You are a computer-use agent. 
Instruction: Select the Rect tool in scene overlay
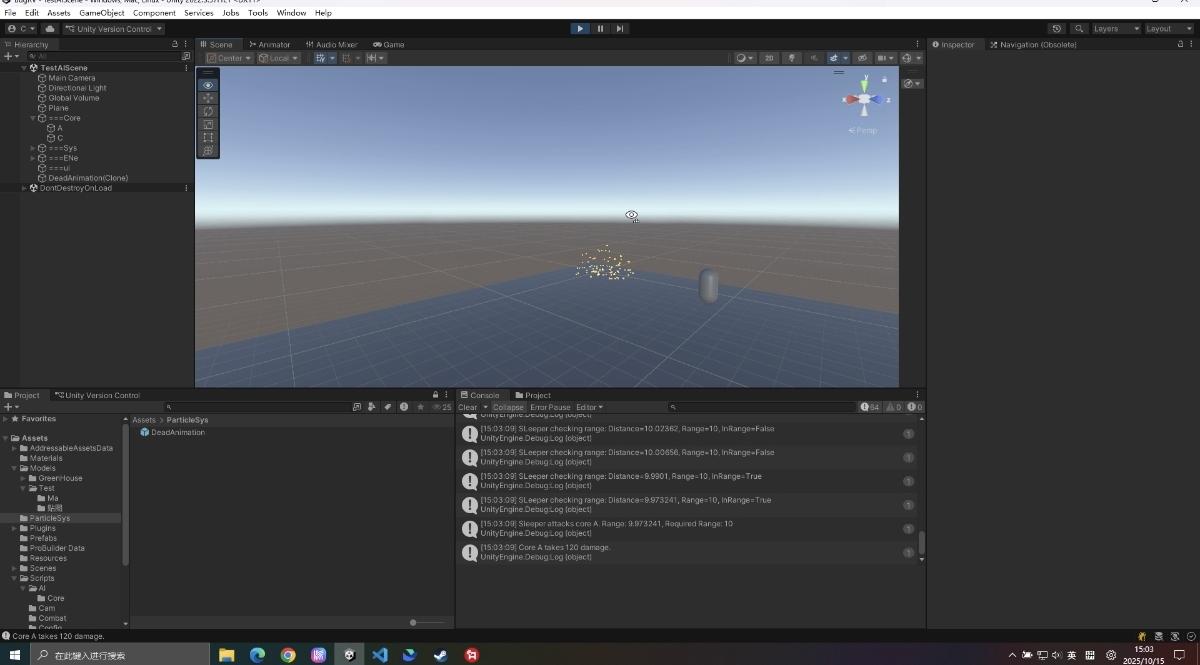(208, 137)
